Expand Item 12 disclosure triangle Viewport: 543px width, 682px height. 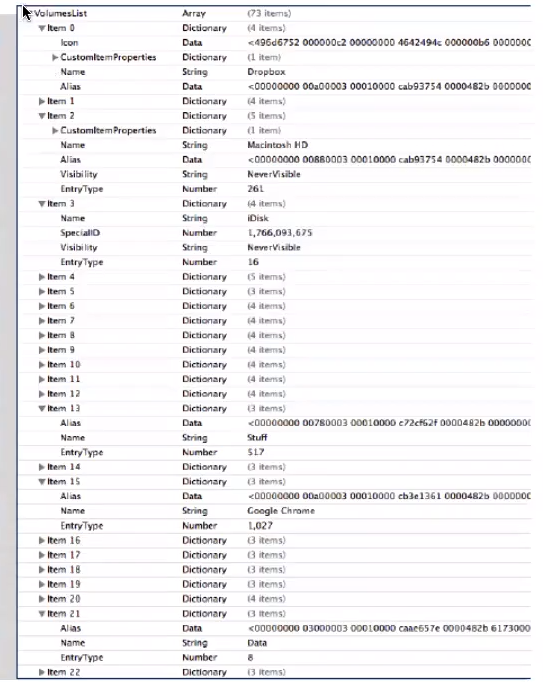[42, 394]
